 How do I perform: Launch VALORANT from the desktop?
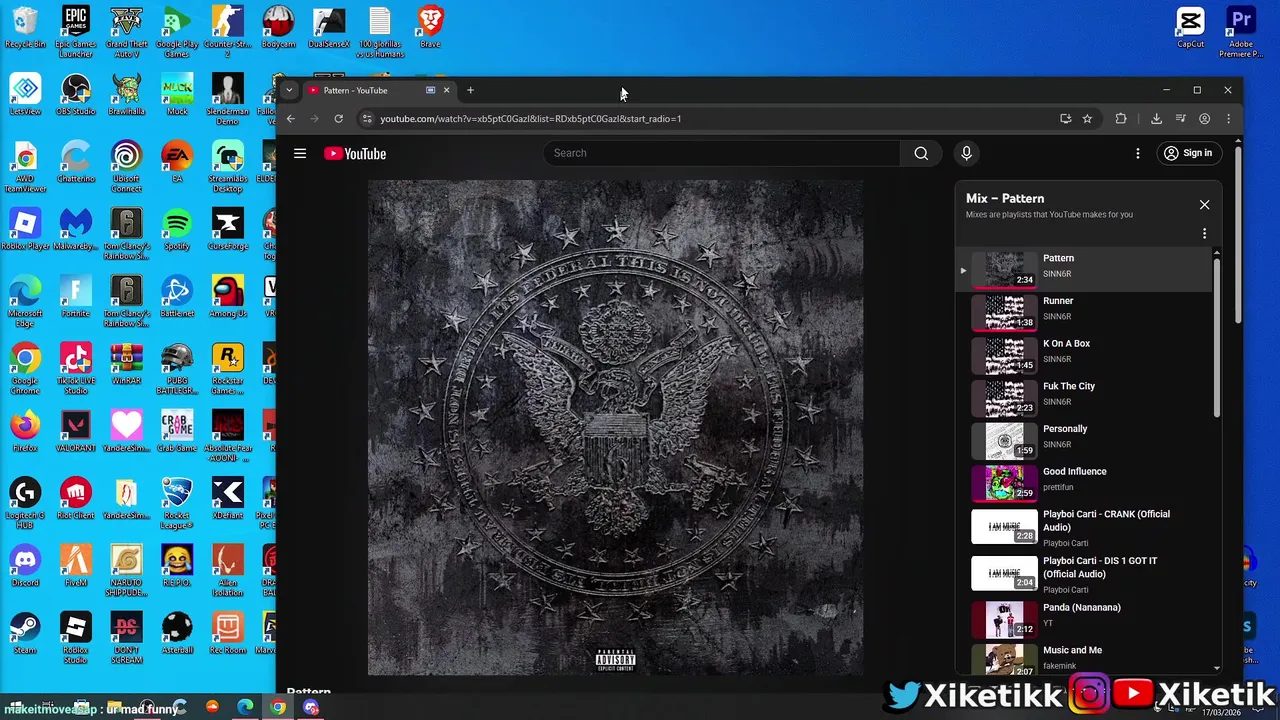tap(76, 430)
